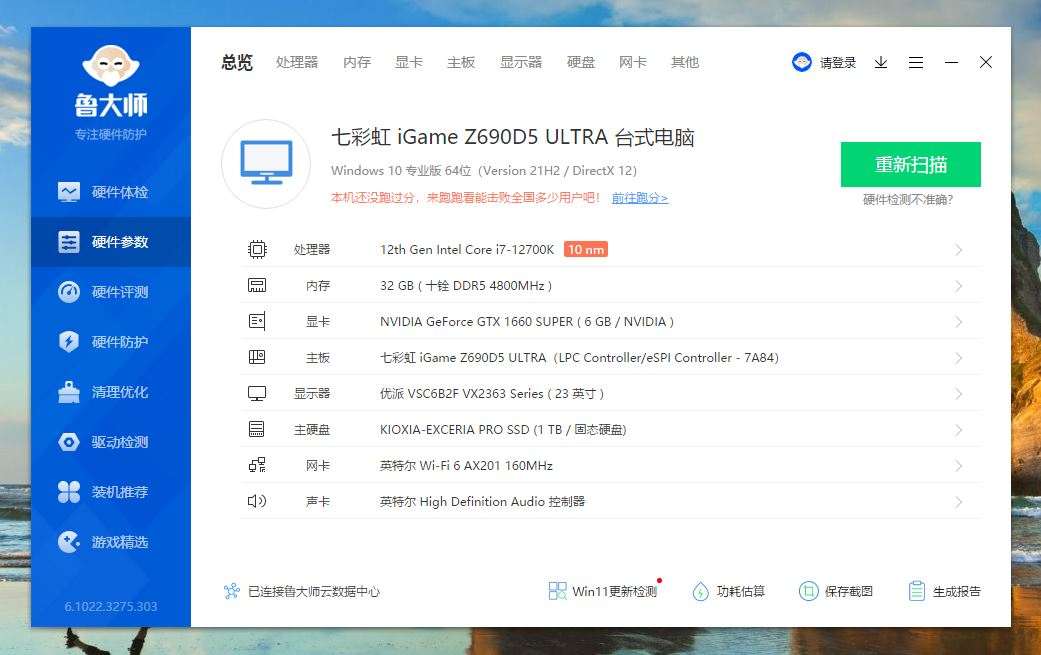Screen dimensions: 1041x655
Task: Switch to the 处理器 tab
Action: [x=297, y=62]
